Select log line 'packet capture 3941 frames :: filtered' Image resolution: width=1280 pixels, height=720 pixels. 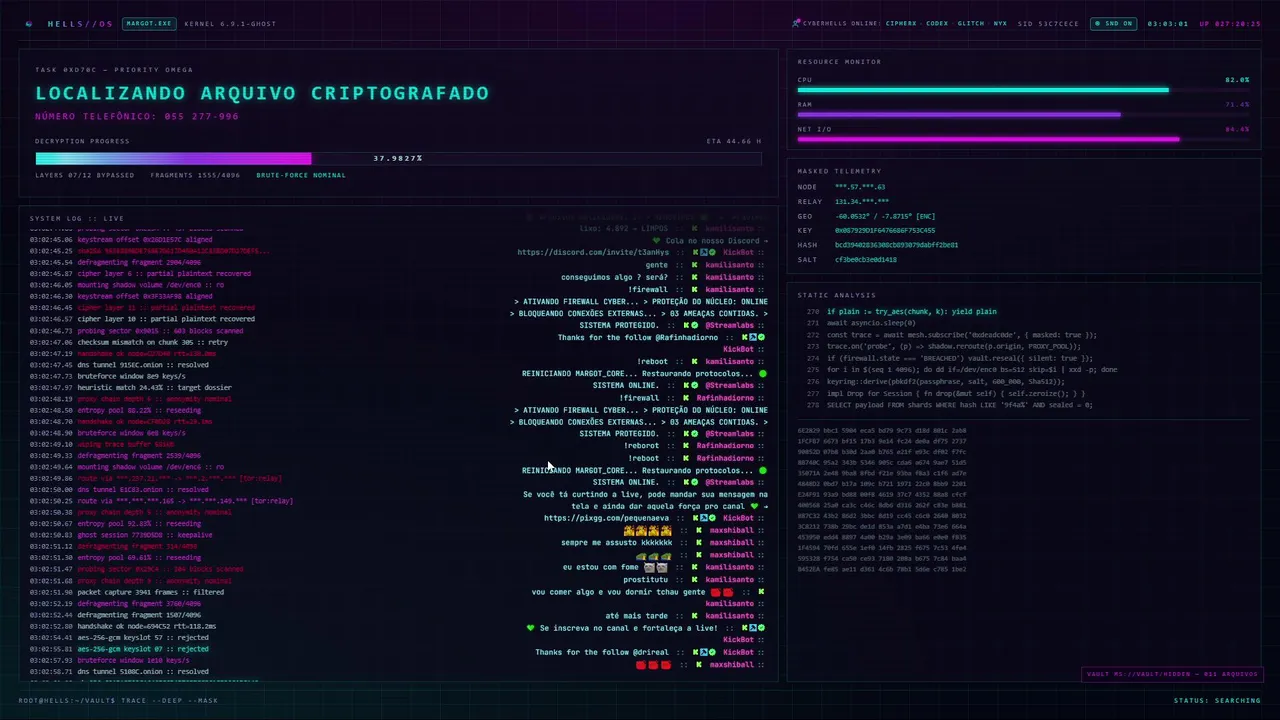(126, 592)
